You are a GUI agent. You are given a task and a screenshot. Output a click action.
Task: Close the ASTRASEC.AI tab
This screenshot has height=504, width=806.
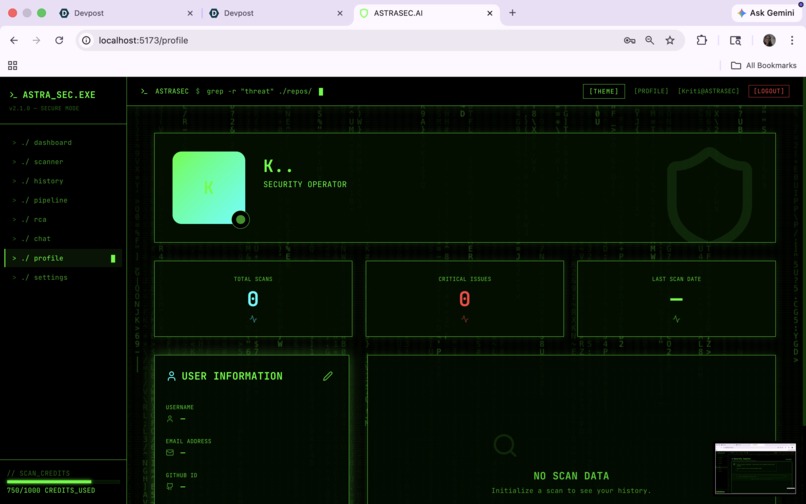coord(489,13)
